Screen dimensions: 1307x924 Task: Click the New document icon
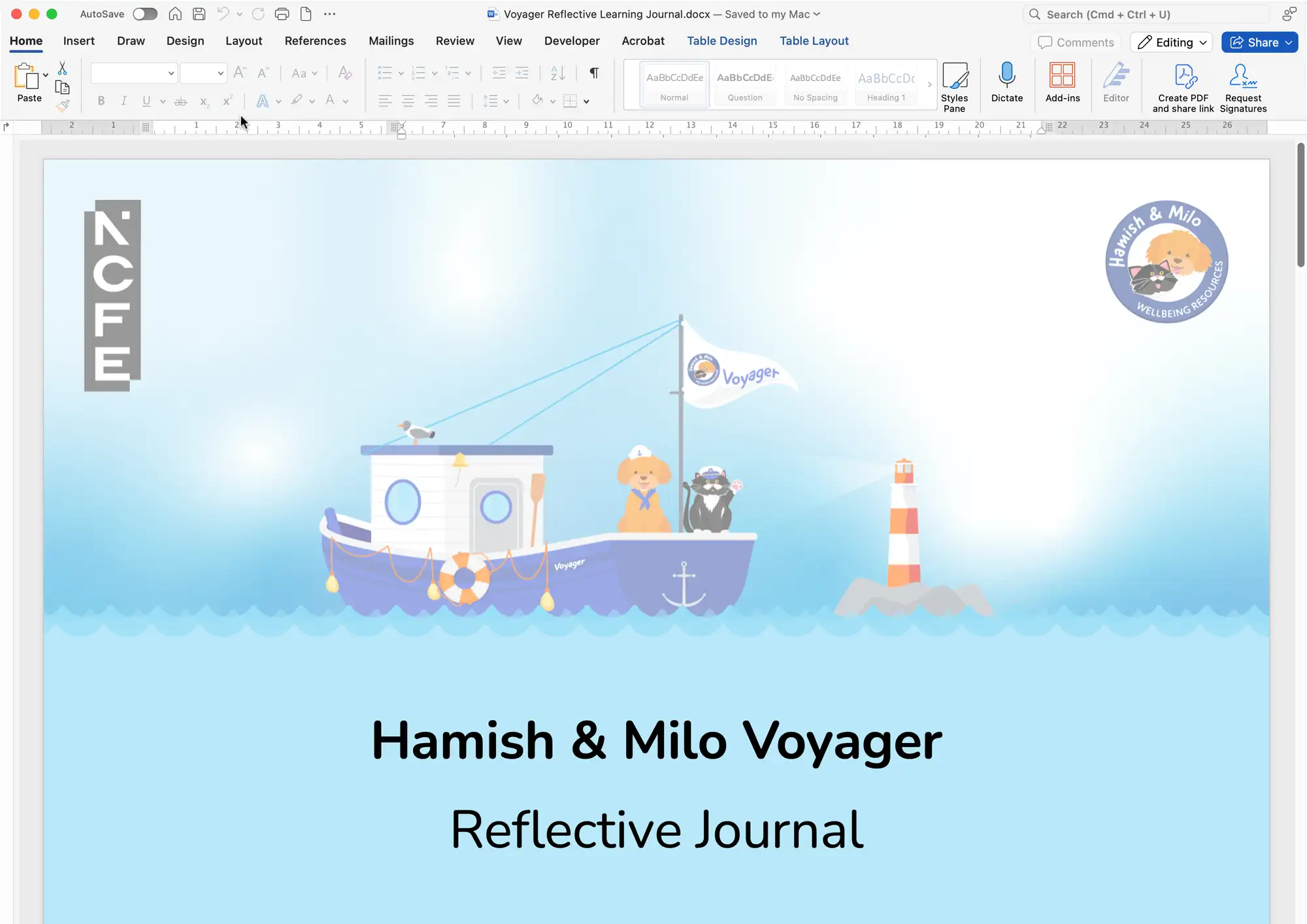click(x=306, y=14)
